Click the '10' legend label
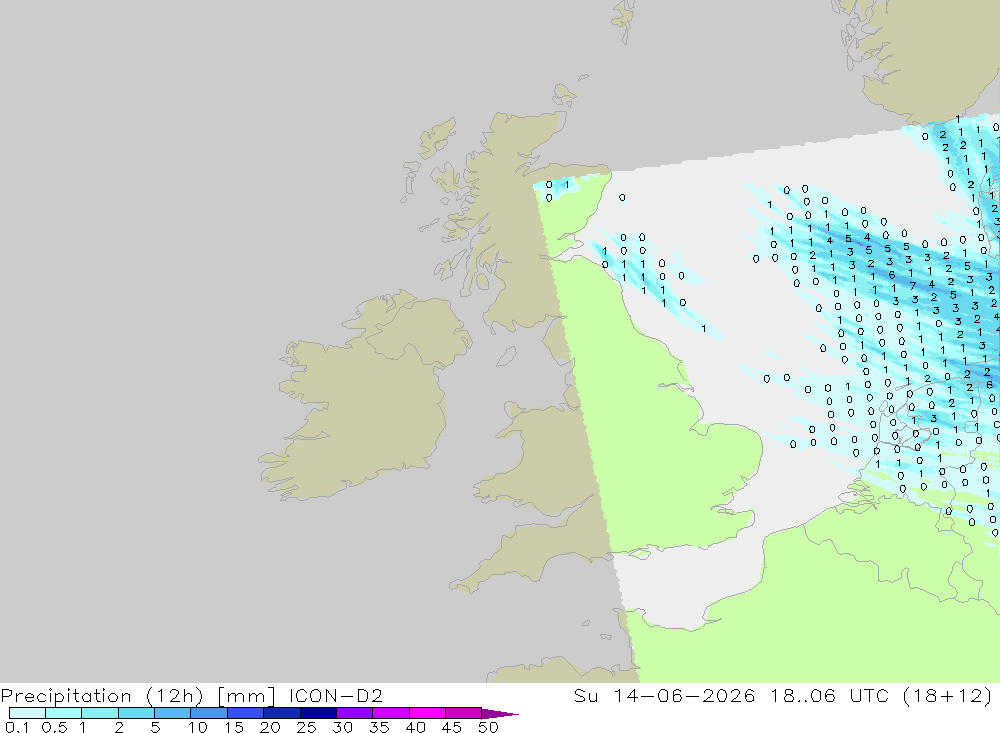The width and height of the screenshot is (1000, 733). [x=198, y=727]
